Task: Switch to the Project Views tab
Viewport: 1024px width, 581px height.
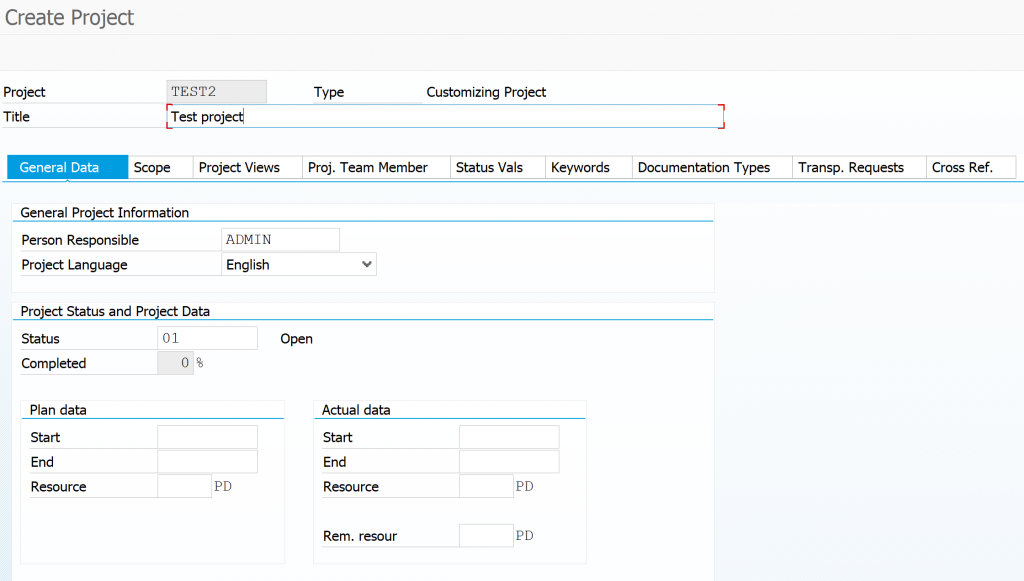Action: 239,167
